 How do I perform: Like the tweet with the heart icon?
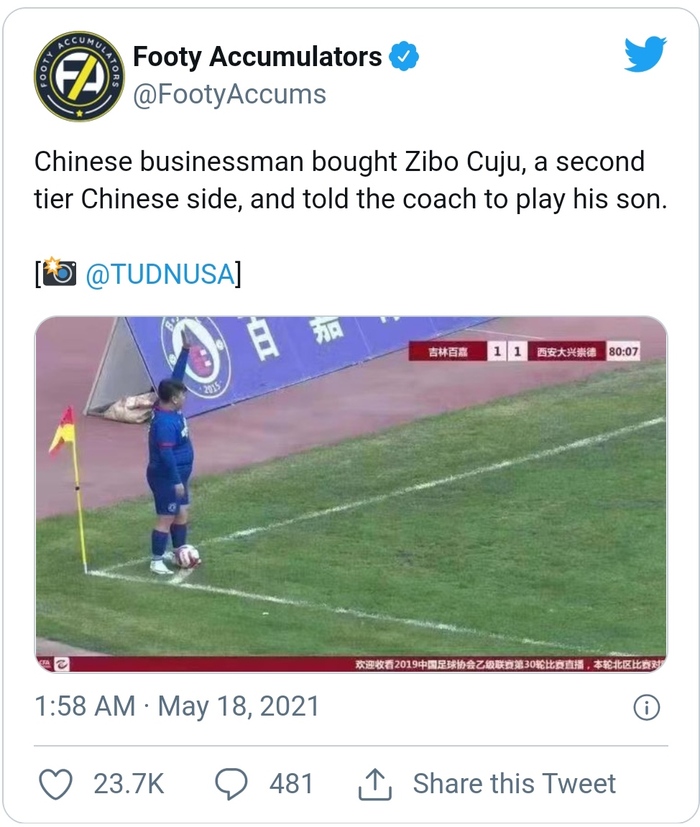tap(56, 783)
